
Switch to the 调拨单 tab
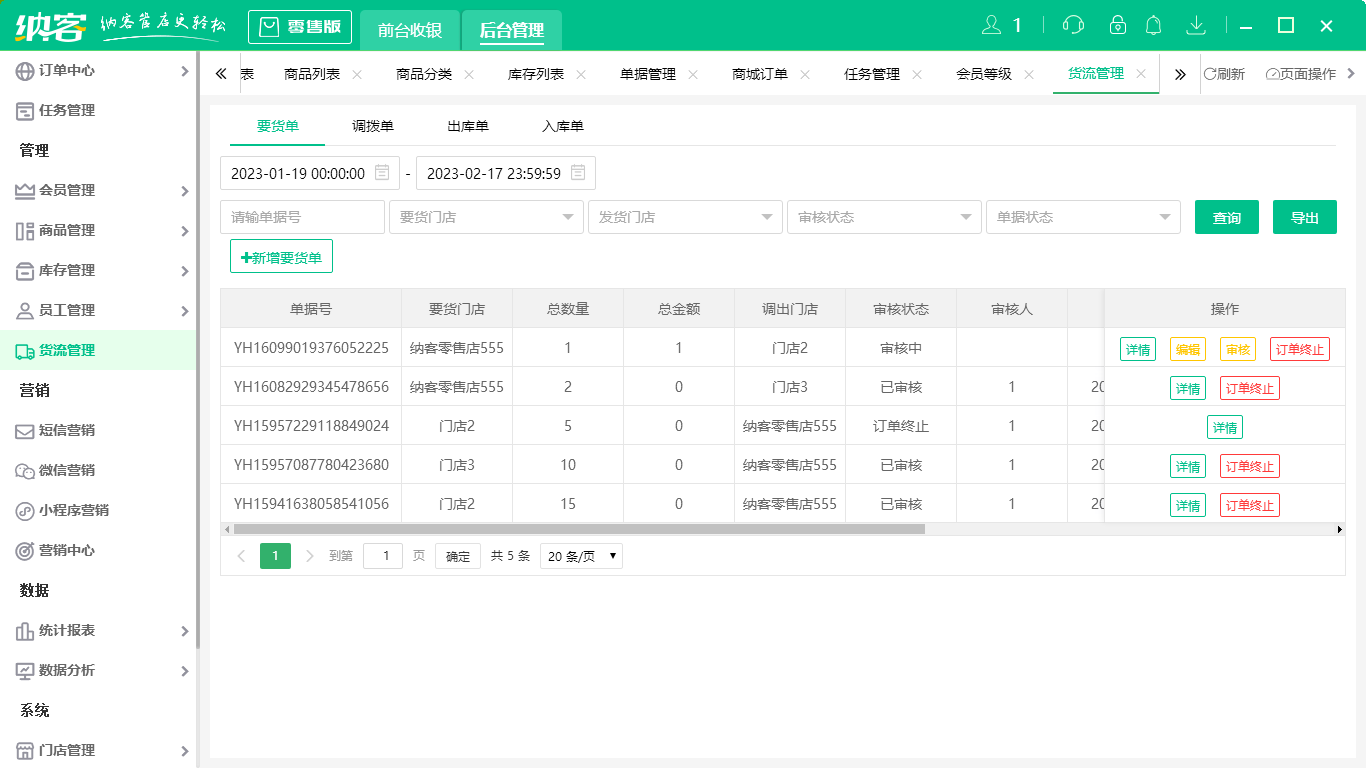(373, 126)
